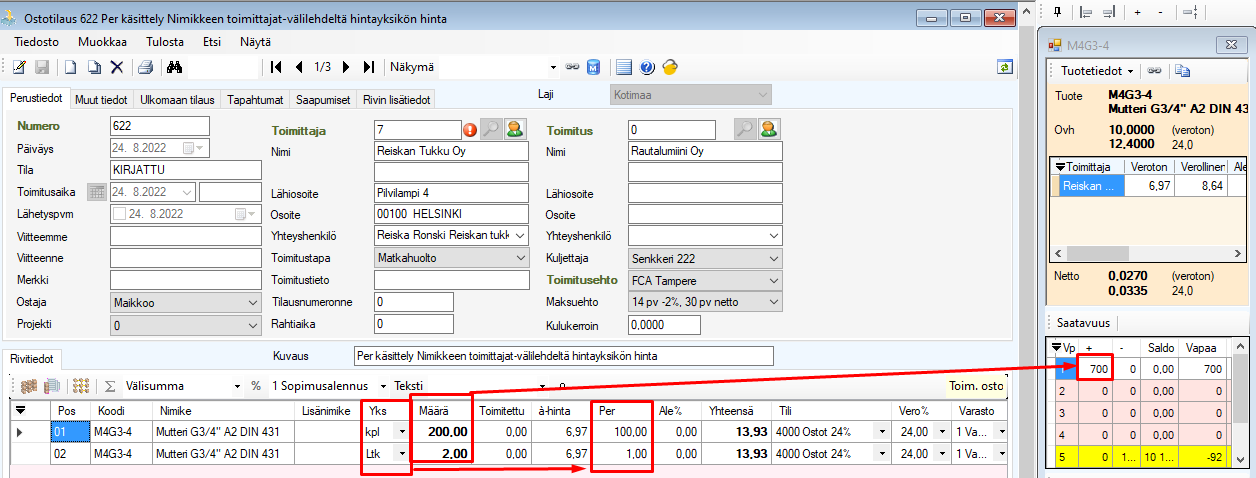Image resolution: width=1256 pixels, height=478 pixels.
Task: Open the Toimitusaika calendar grid icon
Action: 97,192
